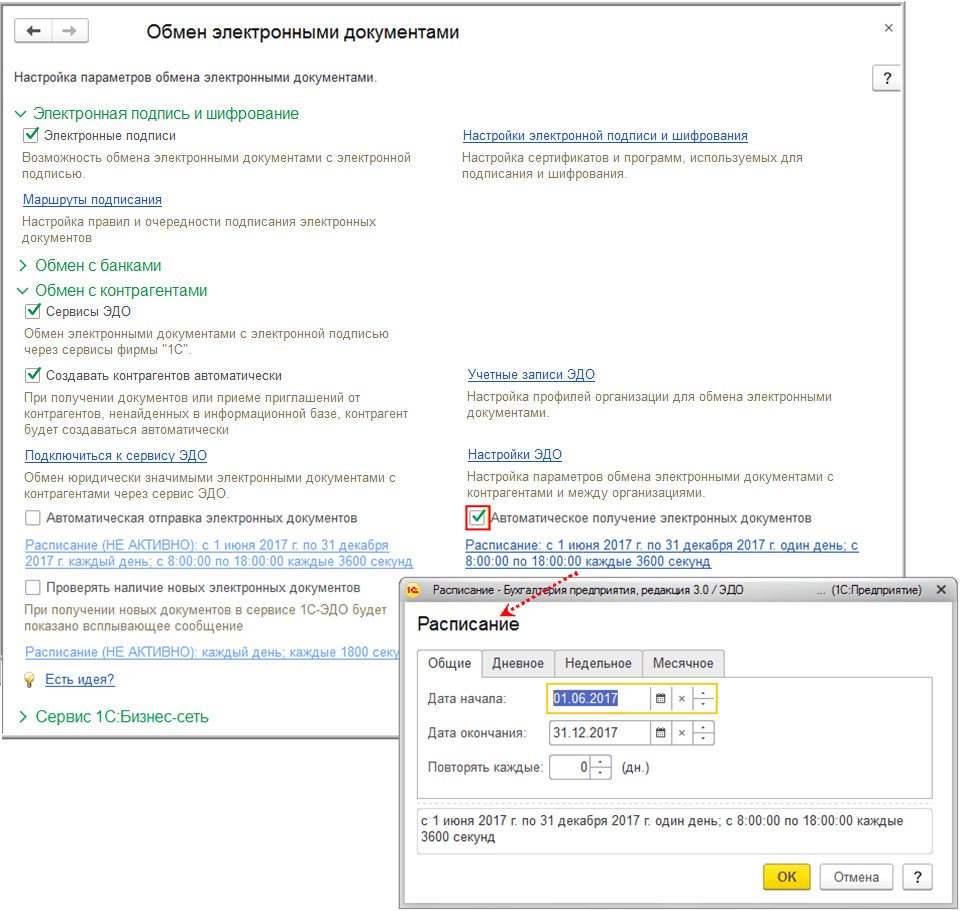This screenshot has width=961, height=911.
Task: Click the help button in settings header
Action: (886, 80)
